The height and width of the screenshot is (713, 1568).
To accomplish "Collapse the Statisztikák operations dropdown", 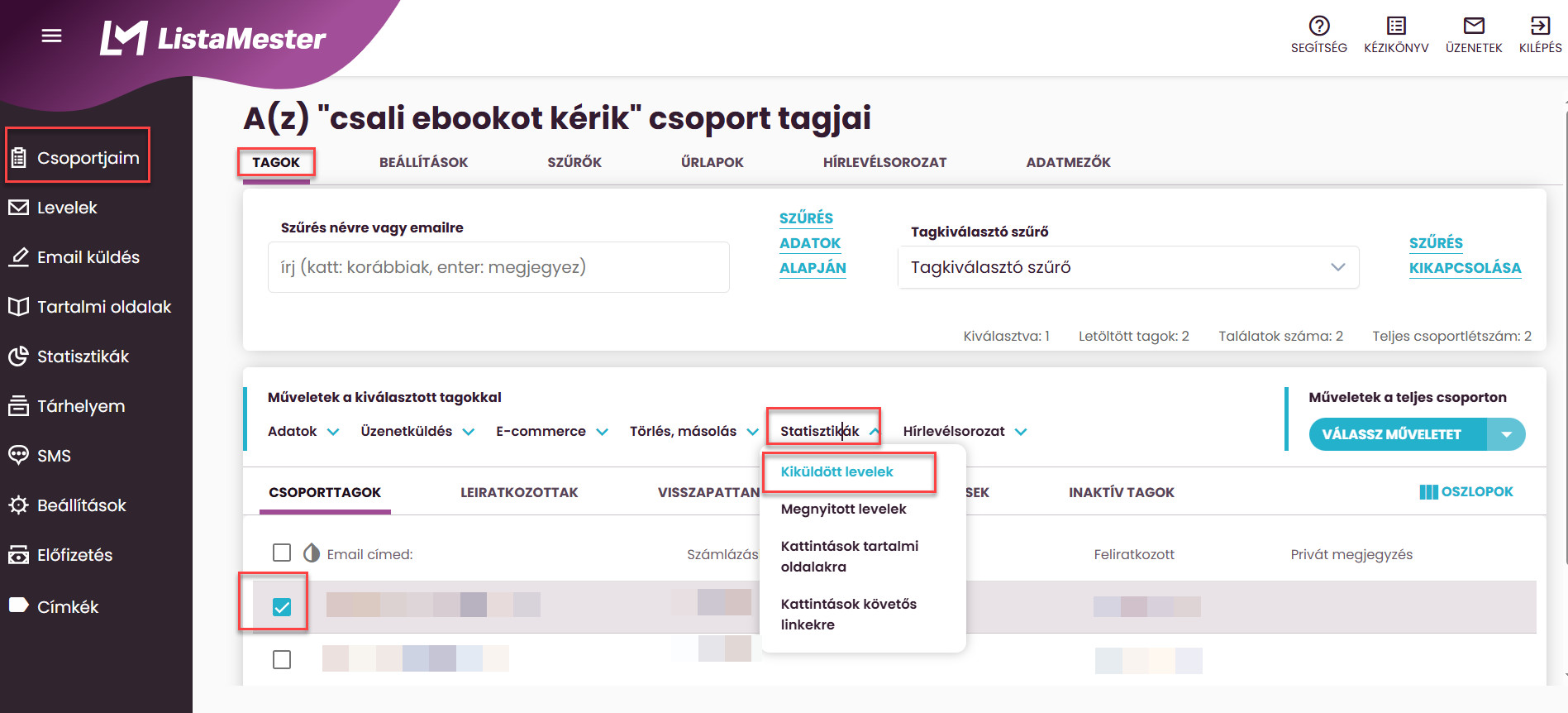I will point(830,431).
